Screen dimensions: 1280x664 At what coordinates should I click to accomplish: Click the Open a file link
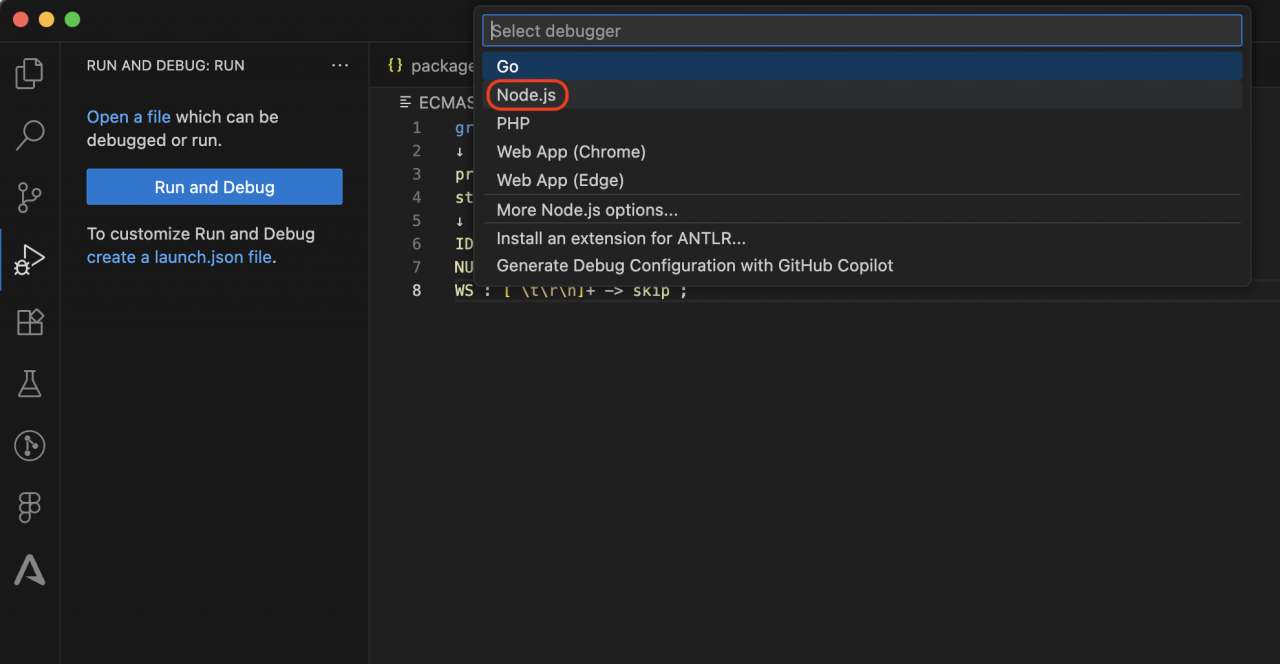tap(128, 116)
